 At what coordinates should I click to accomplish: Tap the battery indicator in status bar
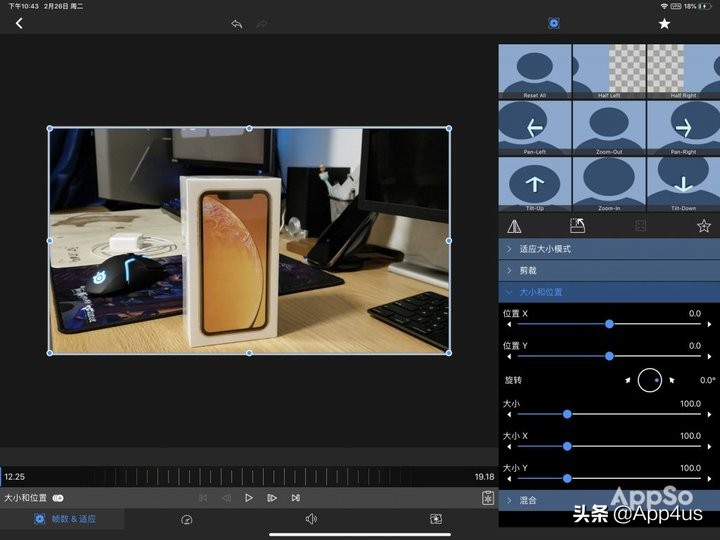[705, 6]
